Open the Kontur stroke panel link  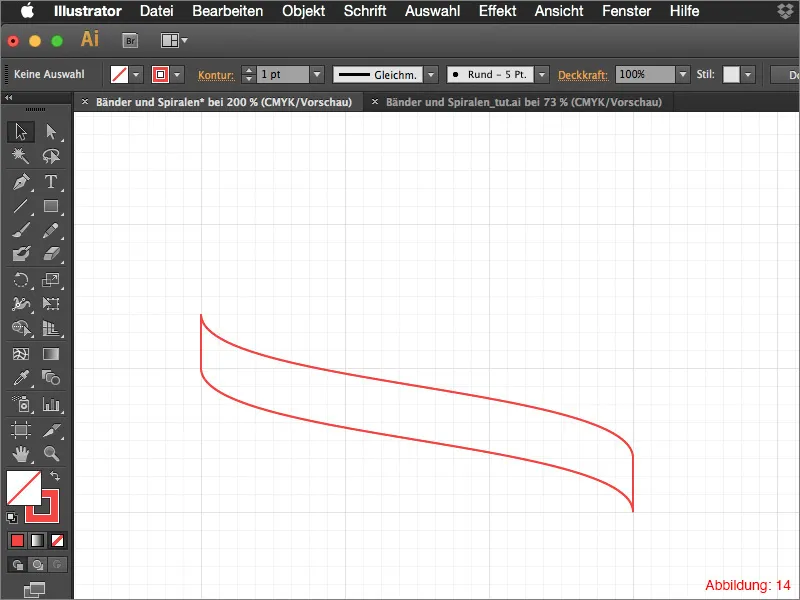click(x=216, y=75)
